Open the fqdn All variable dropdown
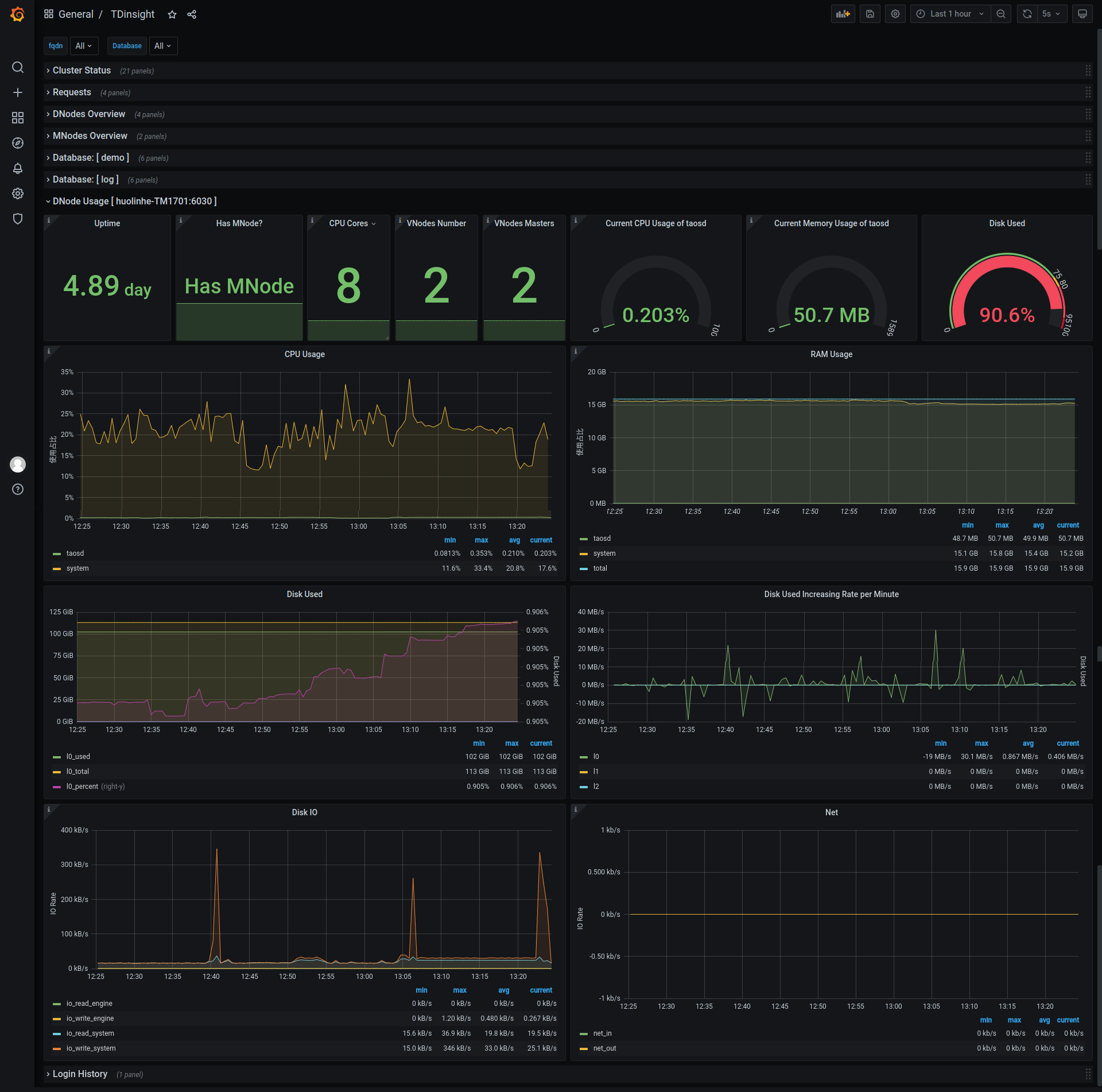The image size is (1102, 1092). click(84, 46)
